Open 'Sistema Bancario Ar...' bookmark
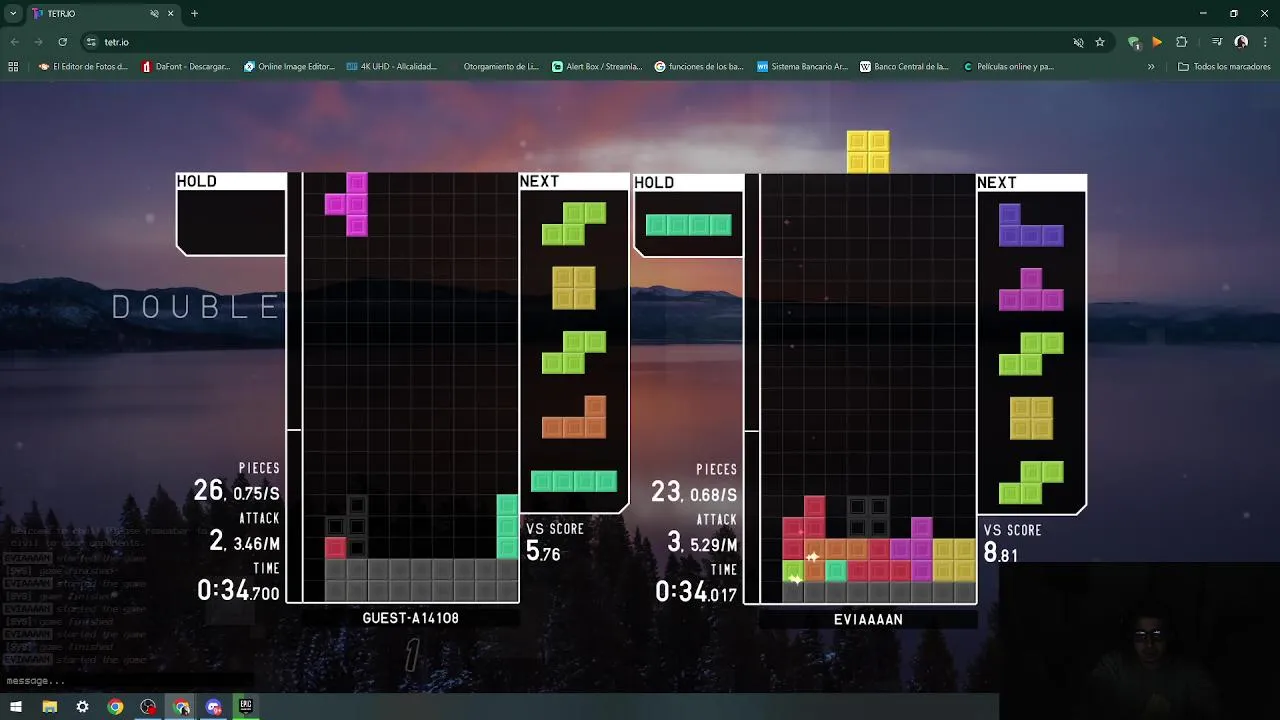The image size is (1280, 720). tap(802, 67)
